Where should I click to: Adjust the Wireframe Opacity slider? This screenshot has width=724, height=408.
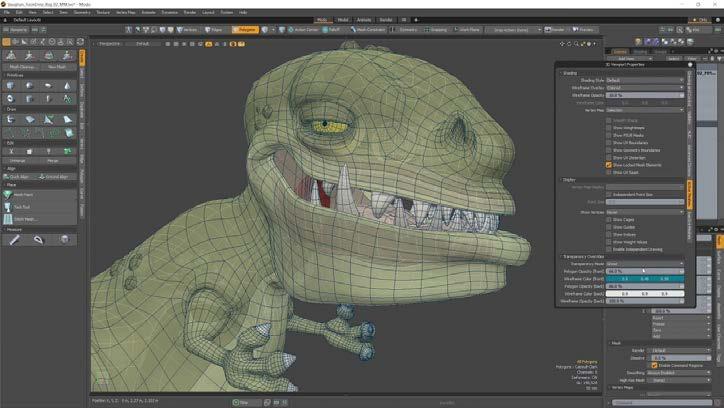coord(645,95)
